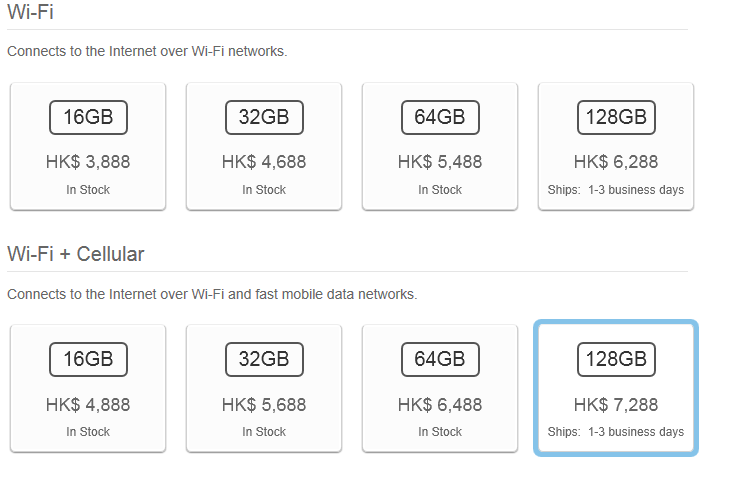Choose the Wi-Fi 64GB model card

point(440,146)
